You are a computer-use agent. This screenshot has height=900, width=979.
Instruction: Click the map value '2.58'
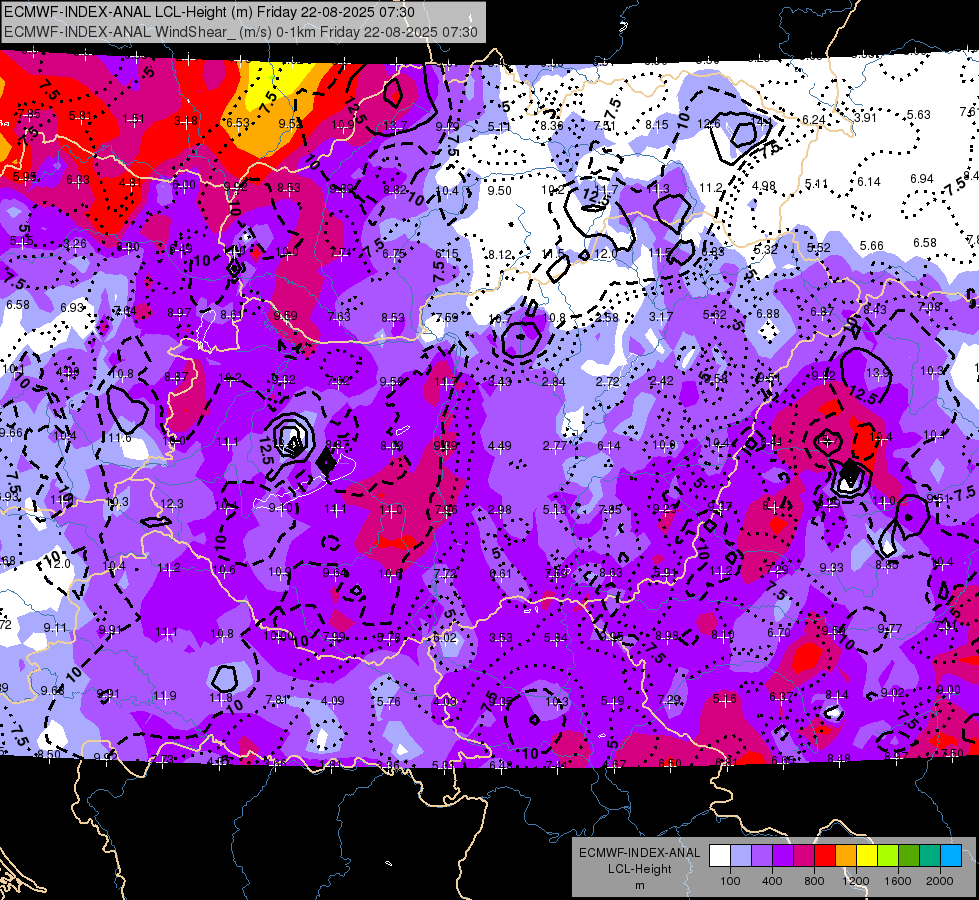[606, 317]
